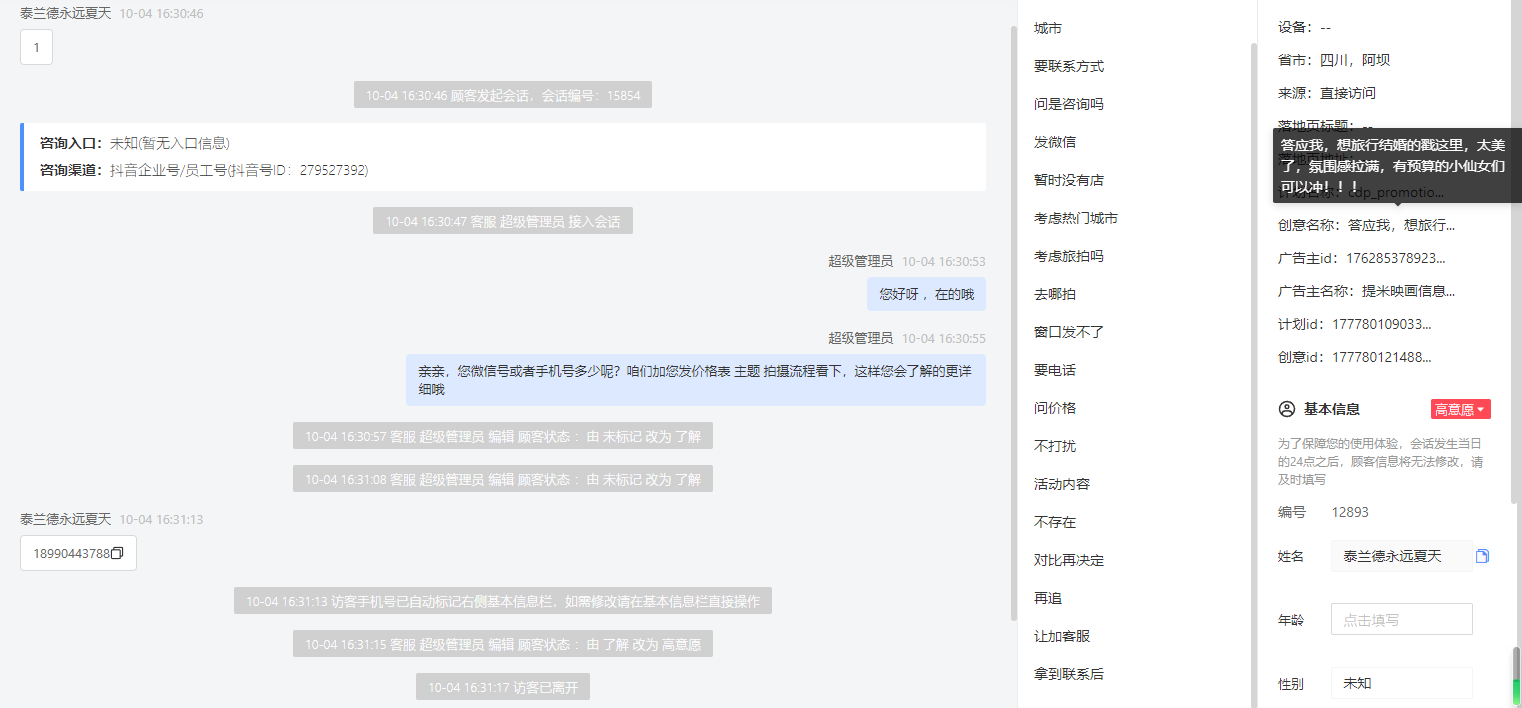The height and width of the screenshot is (708, 1522).
Task: Select quick reply 考虑热门城市
Action: coord(1076,218)
